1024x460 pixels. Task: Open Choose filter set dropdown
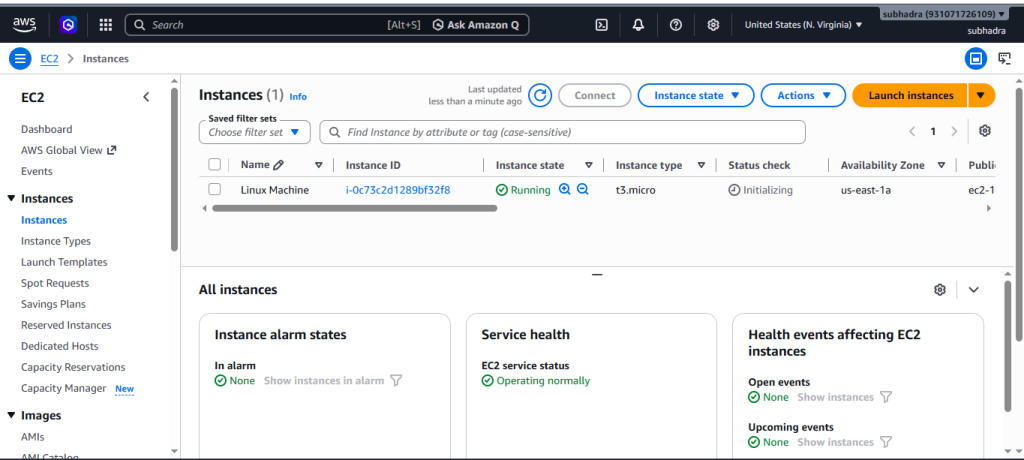[x=255, y=132]
